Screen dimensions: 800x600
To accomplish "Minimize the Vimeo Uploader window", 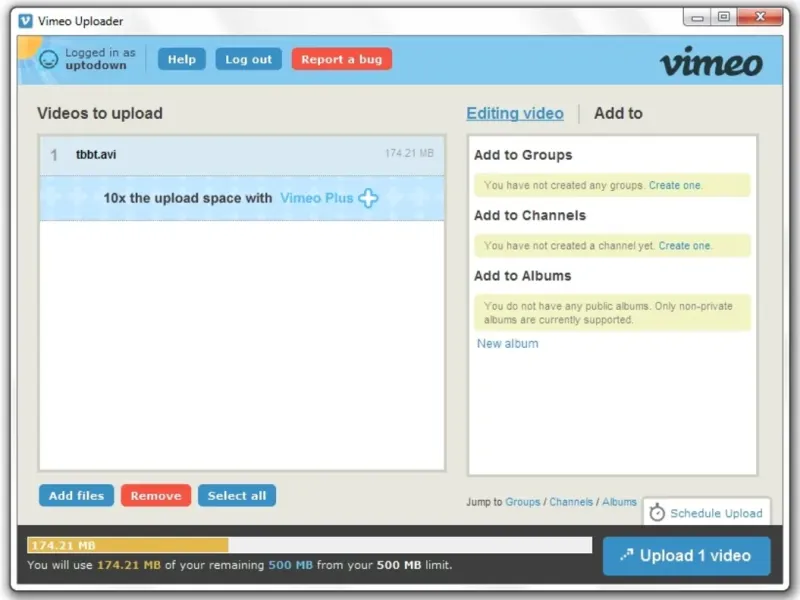I will tap(697, 17).
